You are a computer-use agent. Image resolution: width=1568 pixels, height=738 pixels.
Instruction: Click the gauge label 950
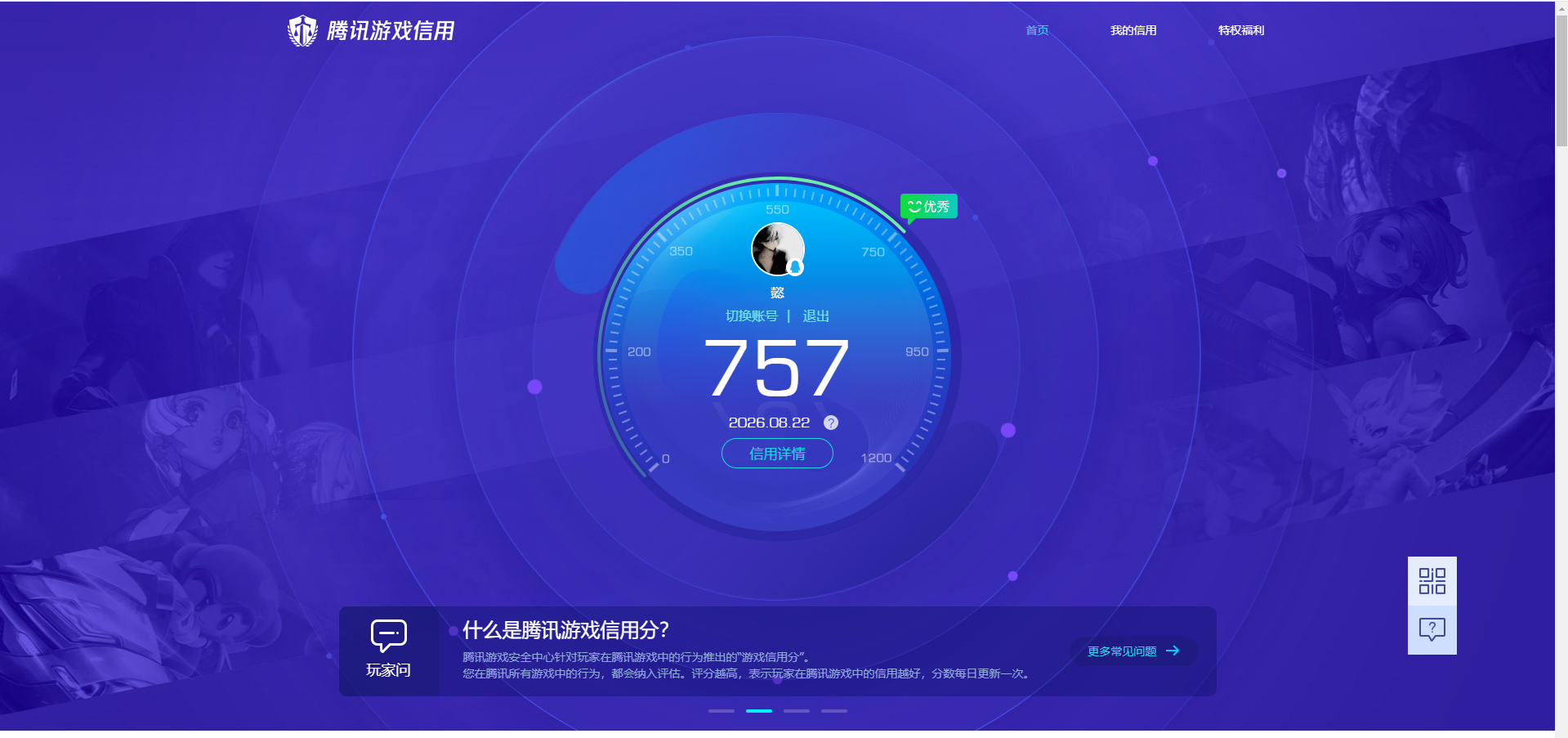tap(917, 351)
